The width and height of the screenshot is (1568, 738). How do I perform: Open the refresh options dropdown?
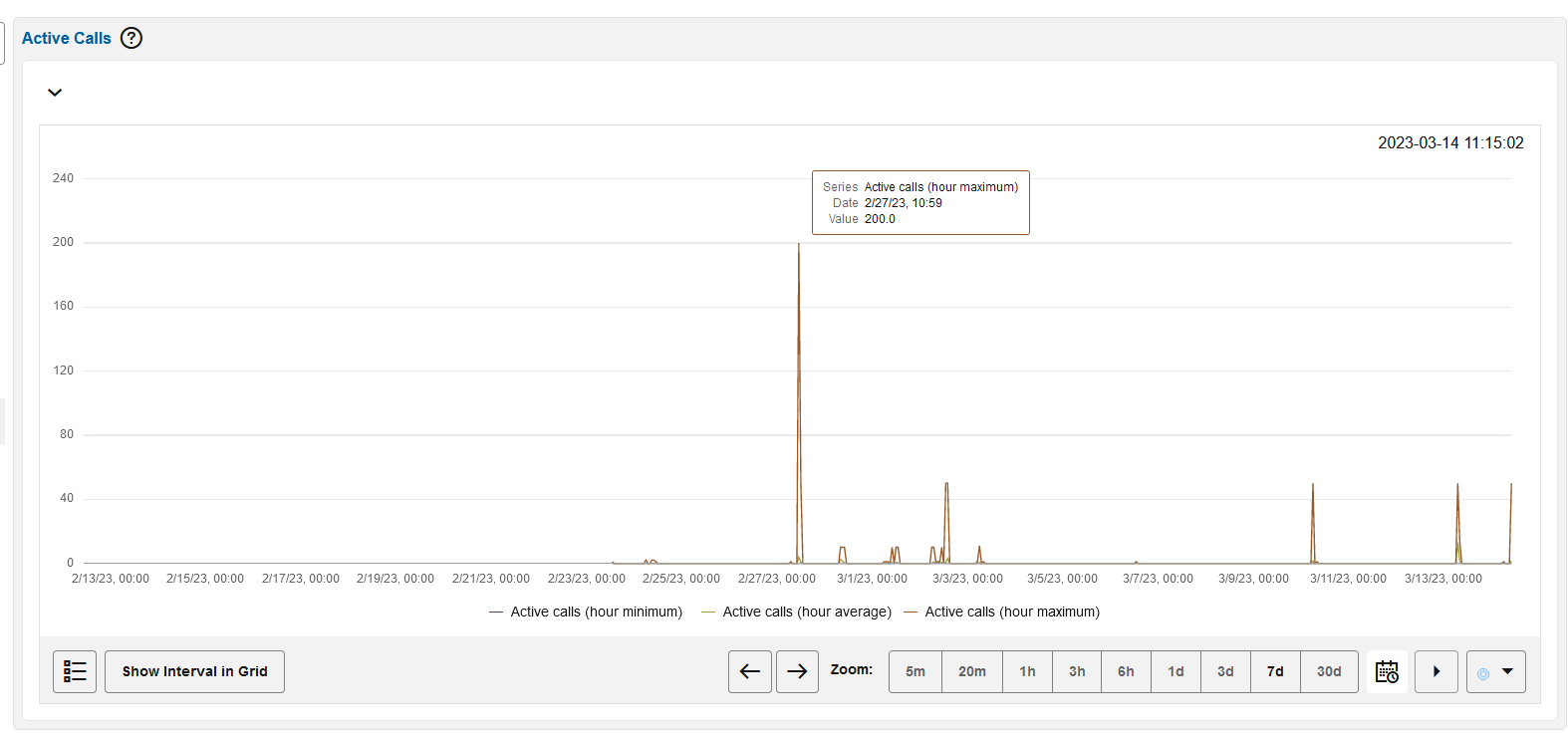(1496, 671)
